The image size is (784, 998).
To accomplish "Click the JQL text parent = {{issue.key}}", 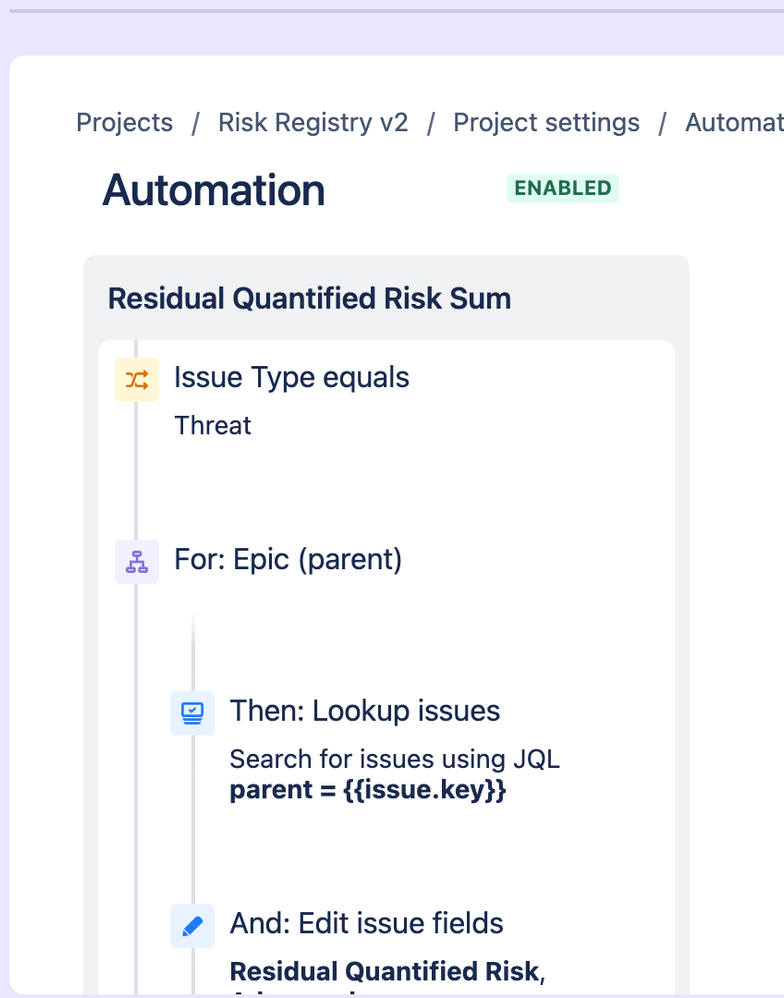I will pyautogui.click(x=368, y=790).
